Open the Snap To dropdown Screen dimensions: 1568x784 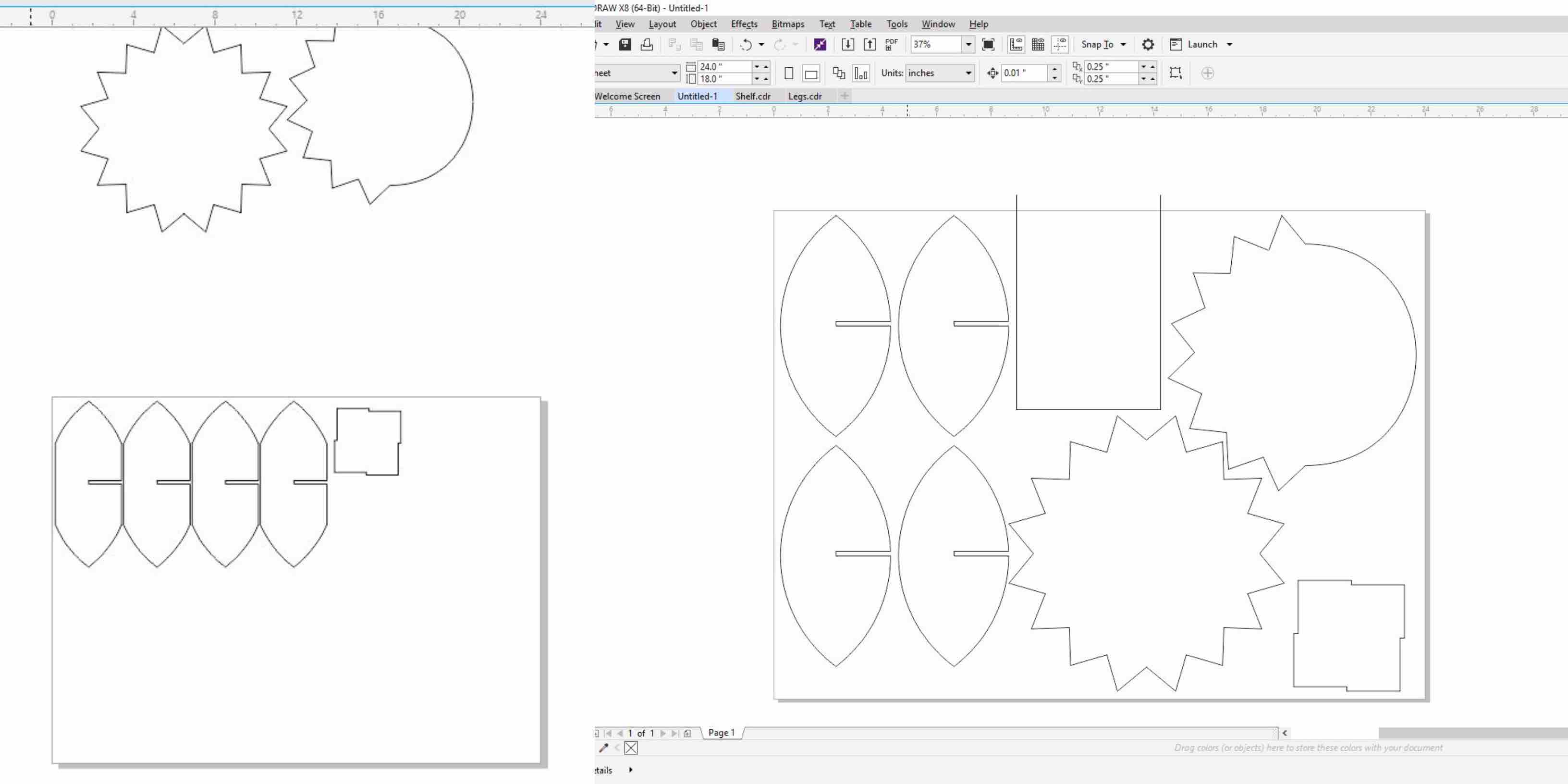1103,44
